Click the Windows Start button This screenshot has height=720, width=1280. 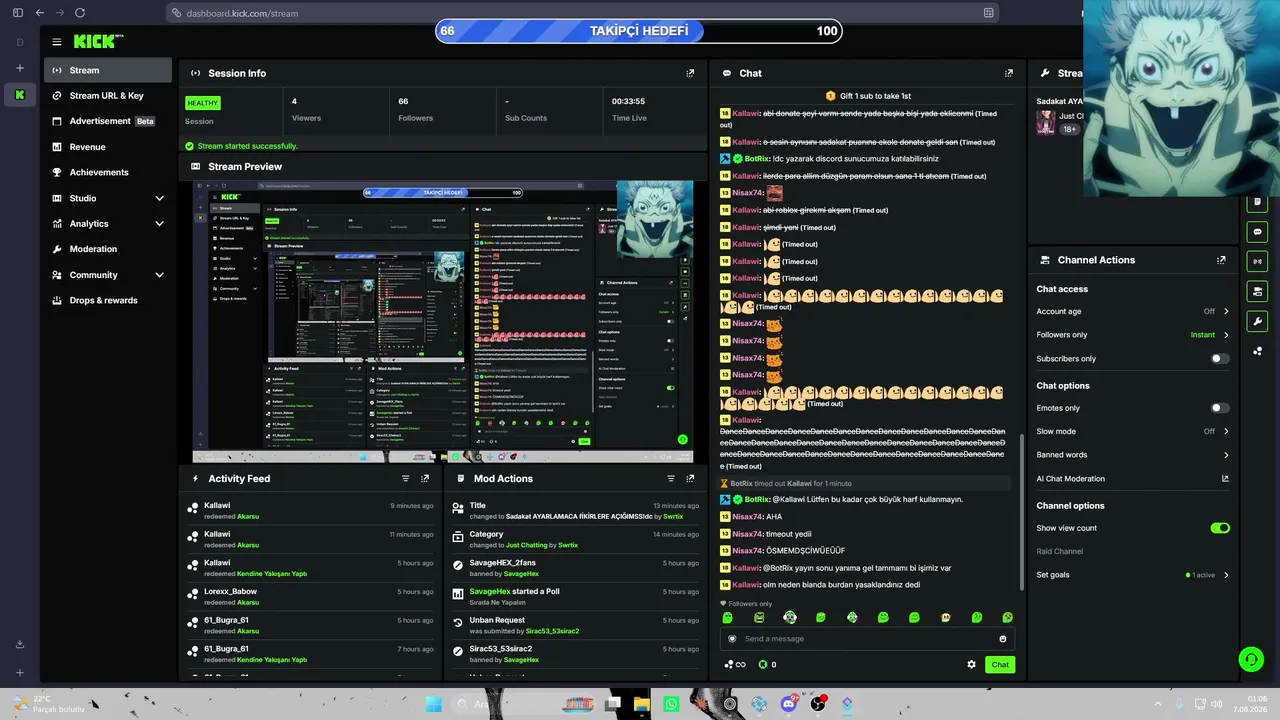coord(433,704)
